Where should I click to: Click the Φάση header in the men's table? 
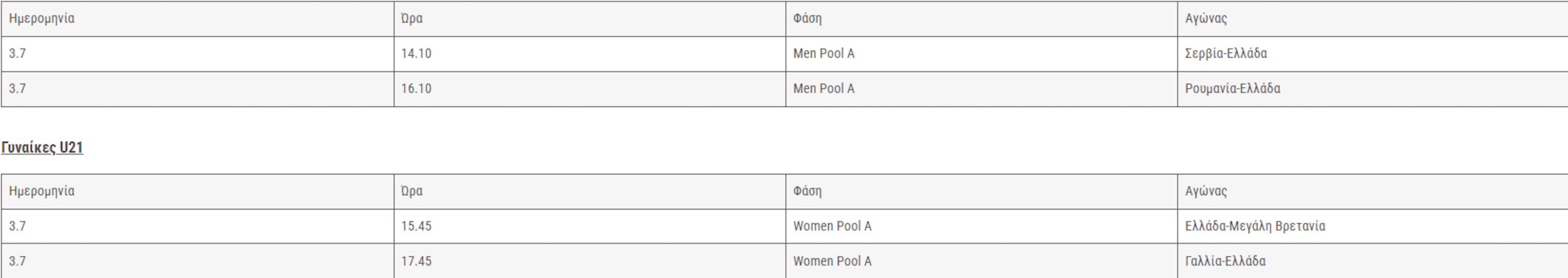click(x=982, y=19)
